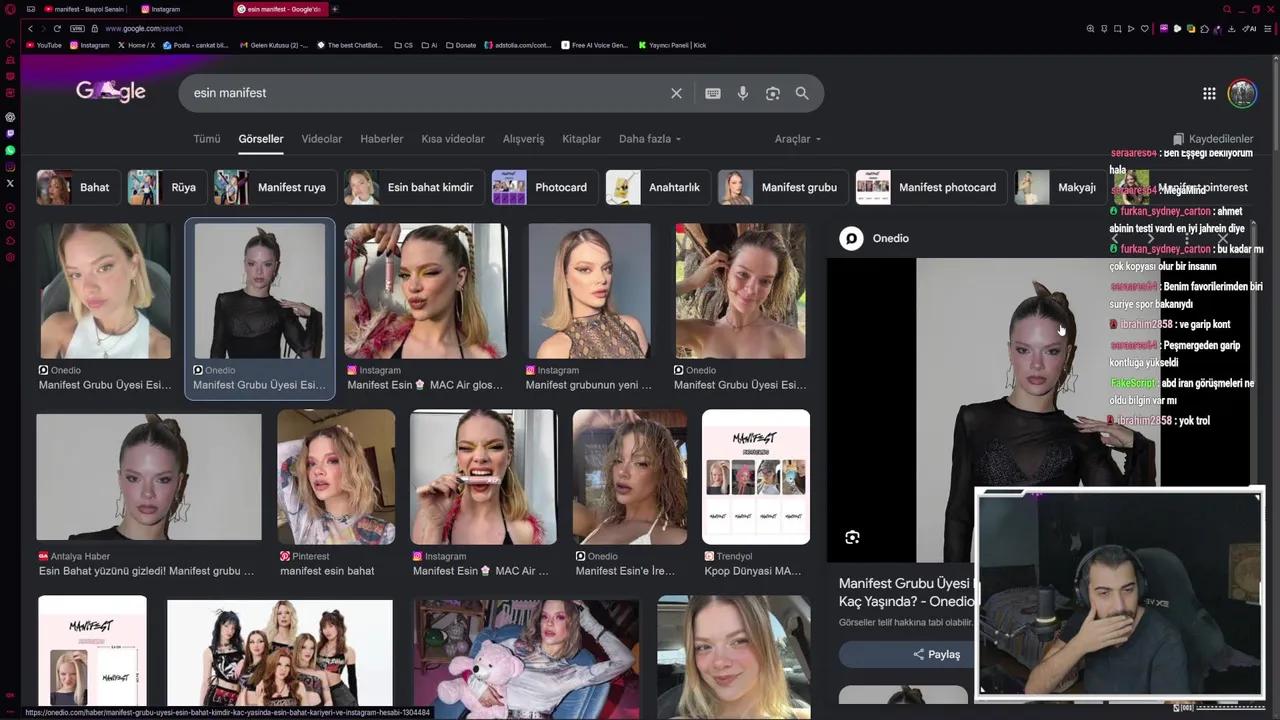
Task: Filter by Manifest photocard chip
Action: [927, 187]
